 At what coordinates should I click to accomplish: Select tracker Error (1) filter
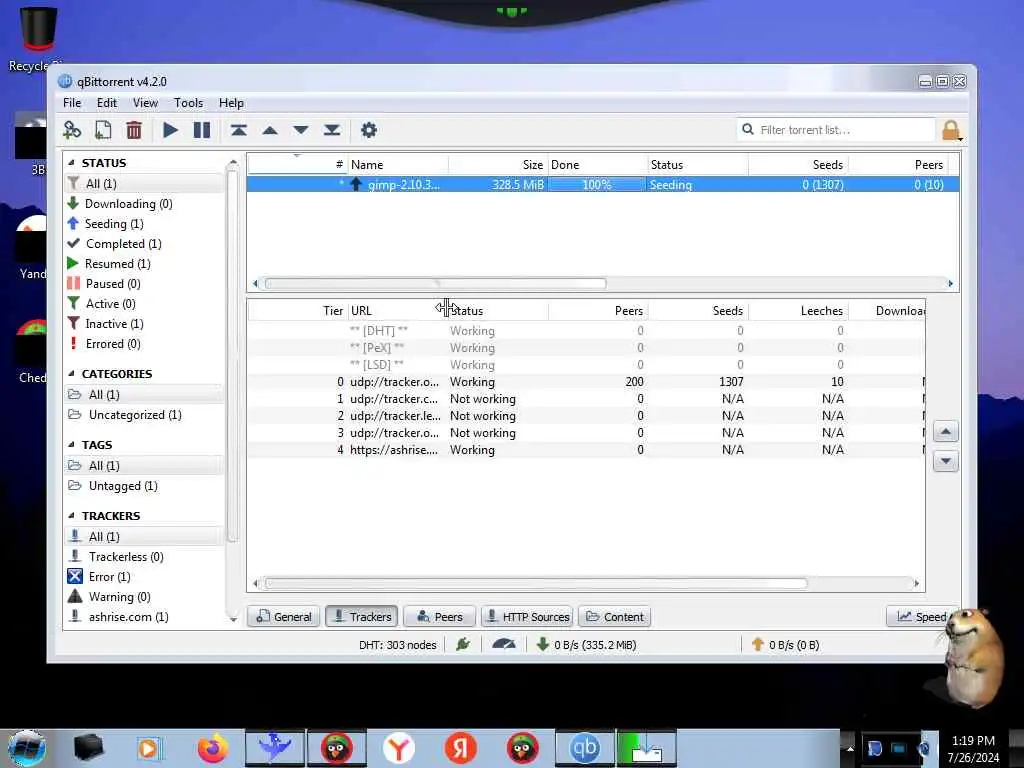pos(109,577)
